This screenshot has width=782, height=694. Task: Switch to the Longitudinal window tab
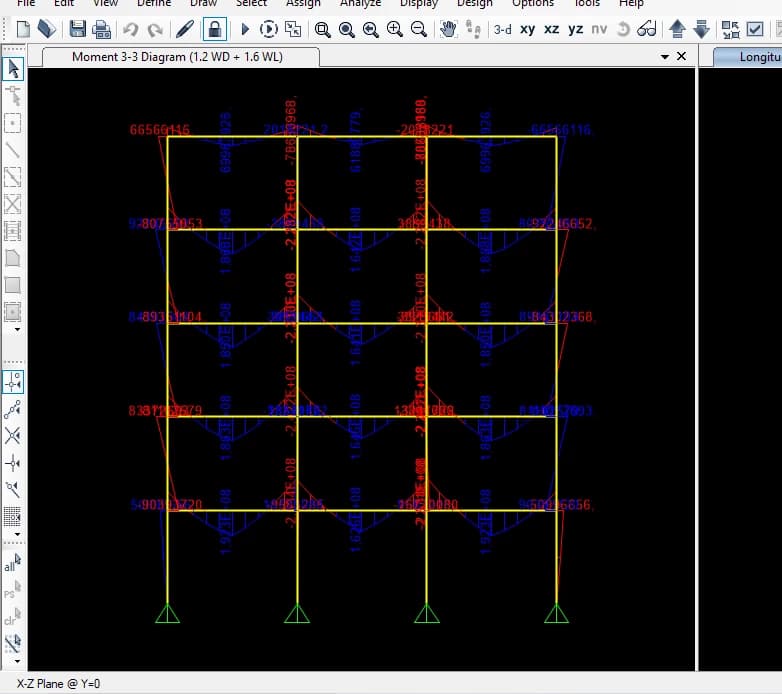748,57
